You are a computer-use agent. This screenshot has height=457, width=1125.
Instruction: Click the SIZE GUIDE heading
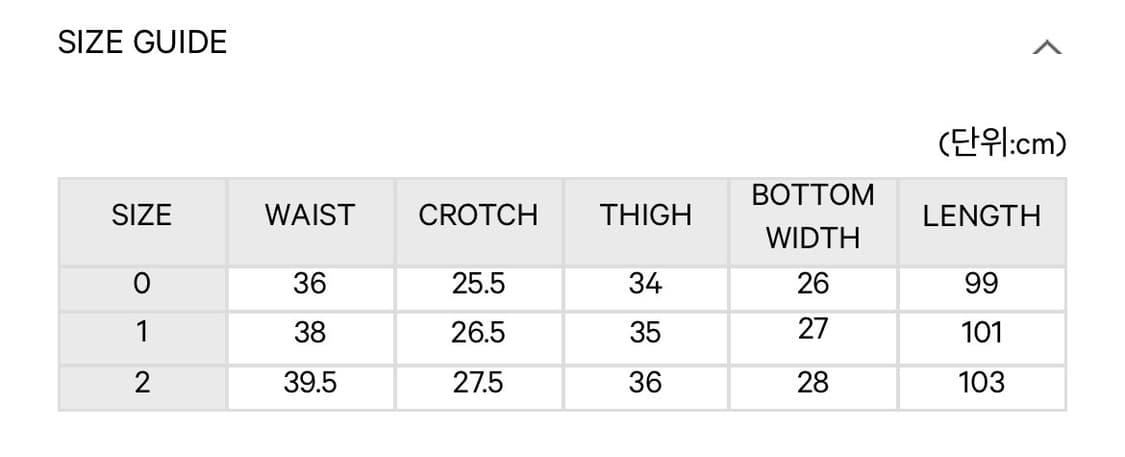pos(142,43)
